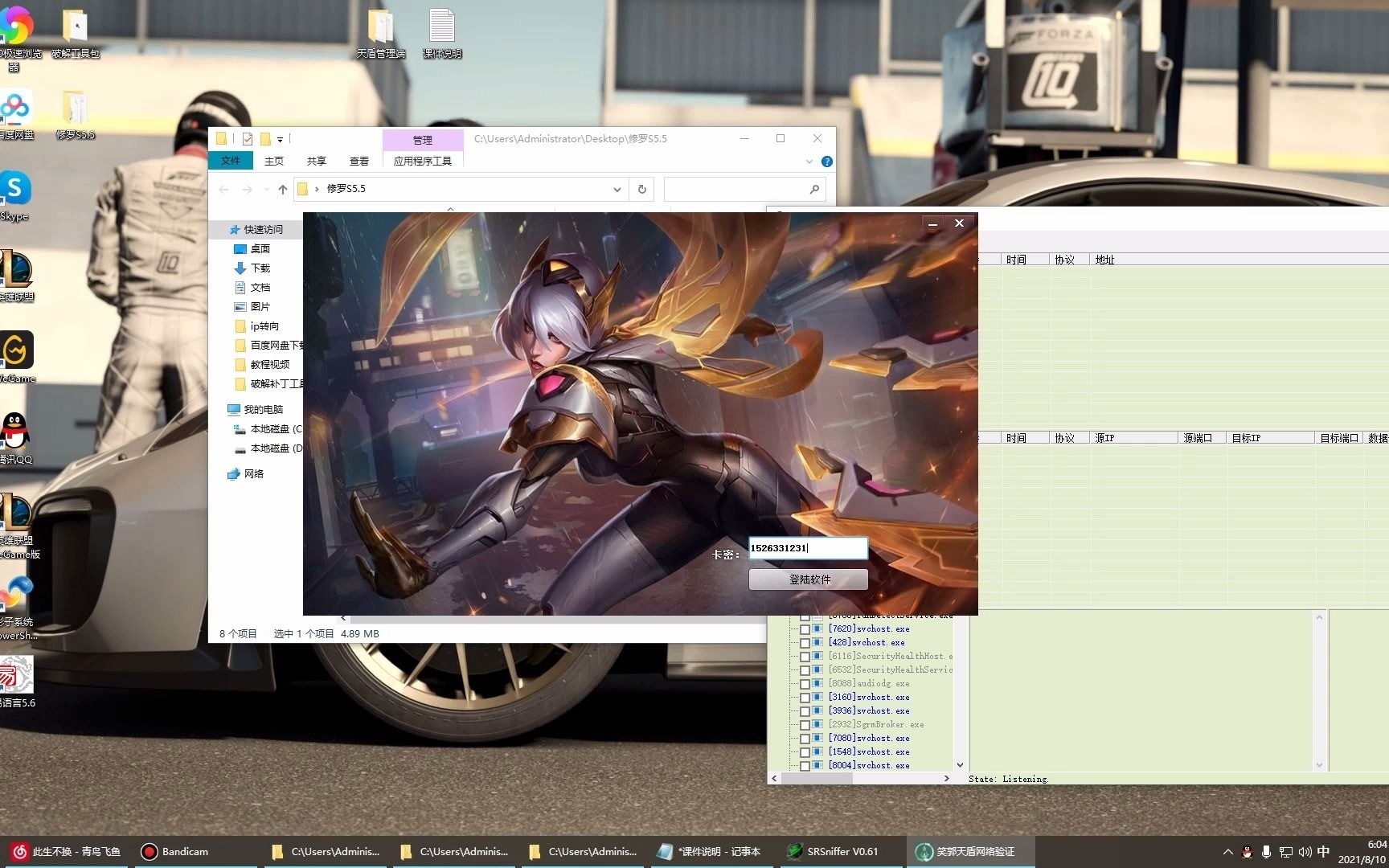Open the 破解工具包 desktop folder

[76, 34]
